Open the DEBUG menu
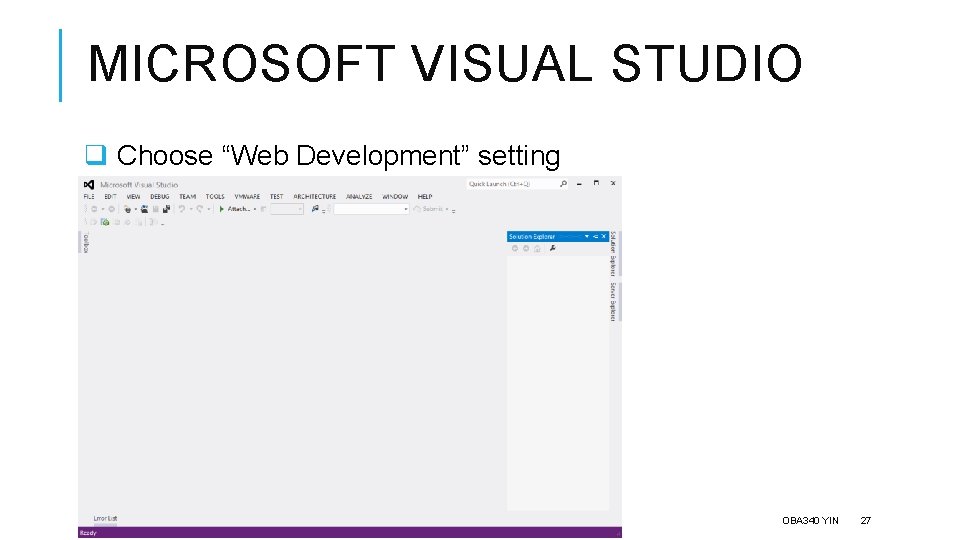This screenshot has height=540, width=960. [x=160, y=197]
